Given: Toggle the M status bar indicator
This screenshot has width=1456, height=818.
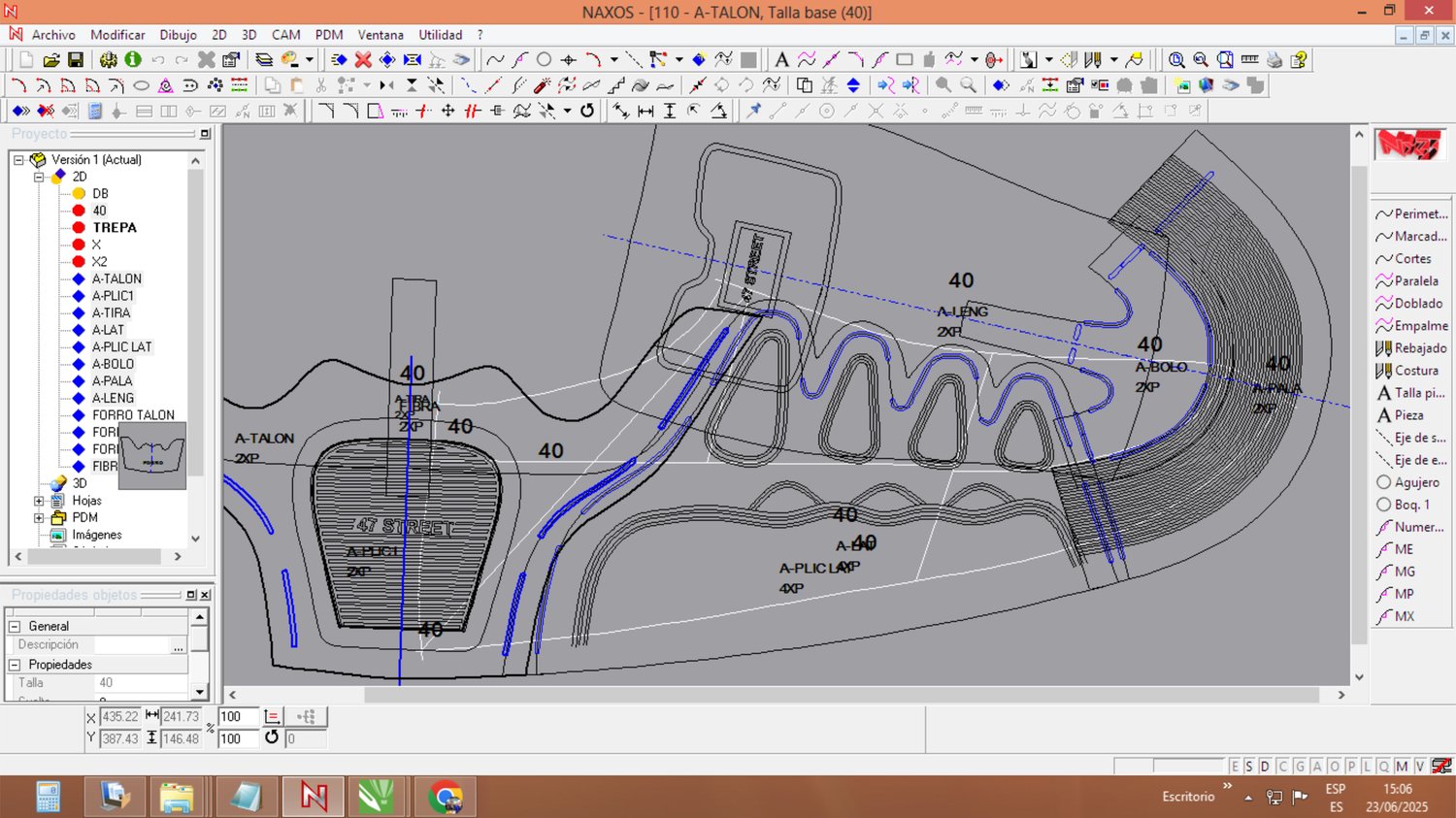Looking at the screenshot, I should coord(1401,767).
